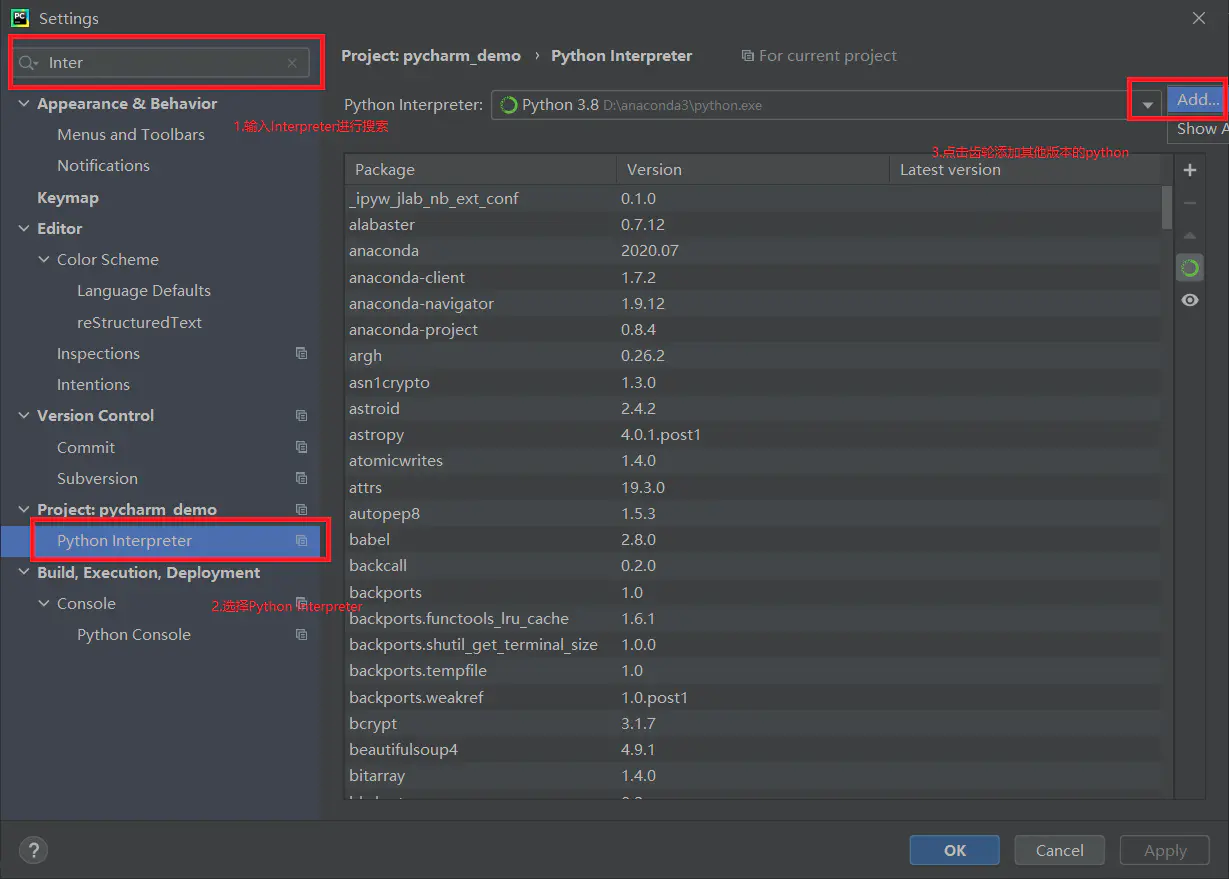
Task: Select the bitarray package row
Action: [x=753, y=775]
